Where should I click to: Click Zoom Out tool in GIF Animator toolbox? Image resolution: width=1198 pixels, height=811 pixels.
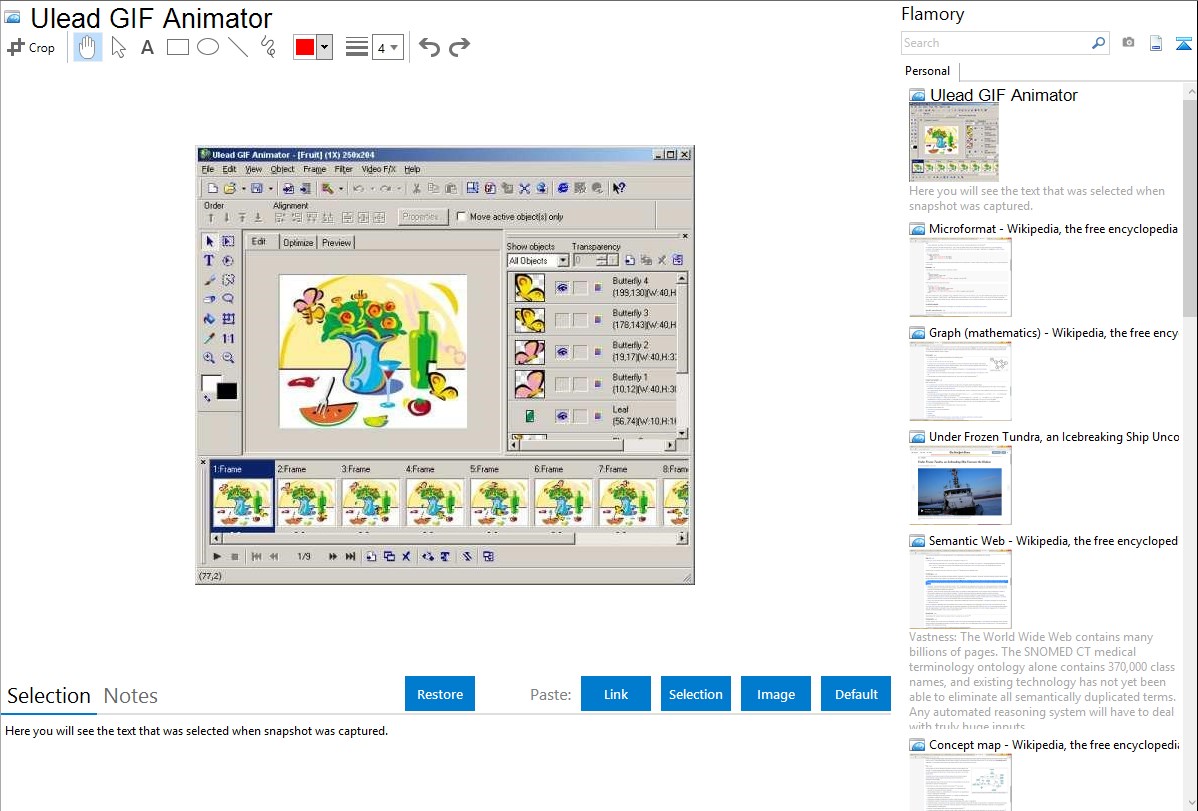(x=228, y=358)
